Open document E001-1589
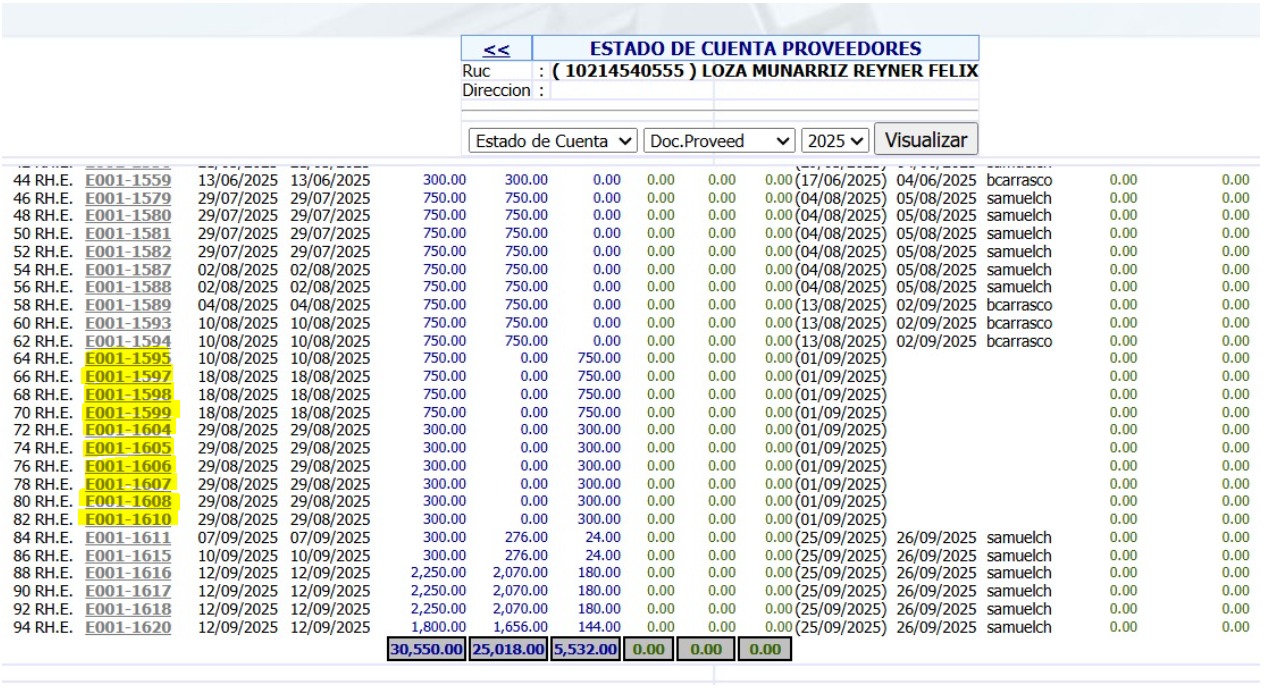 (128, 305)
